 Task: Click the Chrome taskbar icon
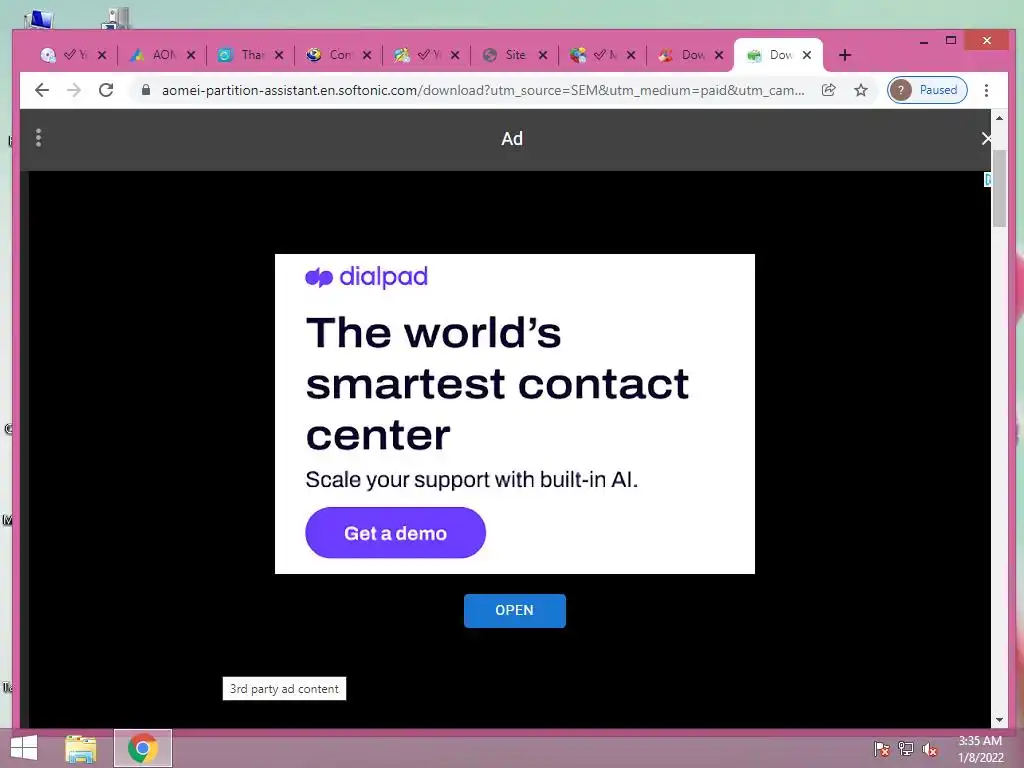pos(142,748)
